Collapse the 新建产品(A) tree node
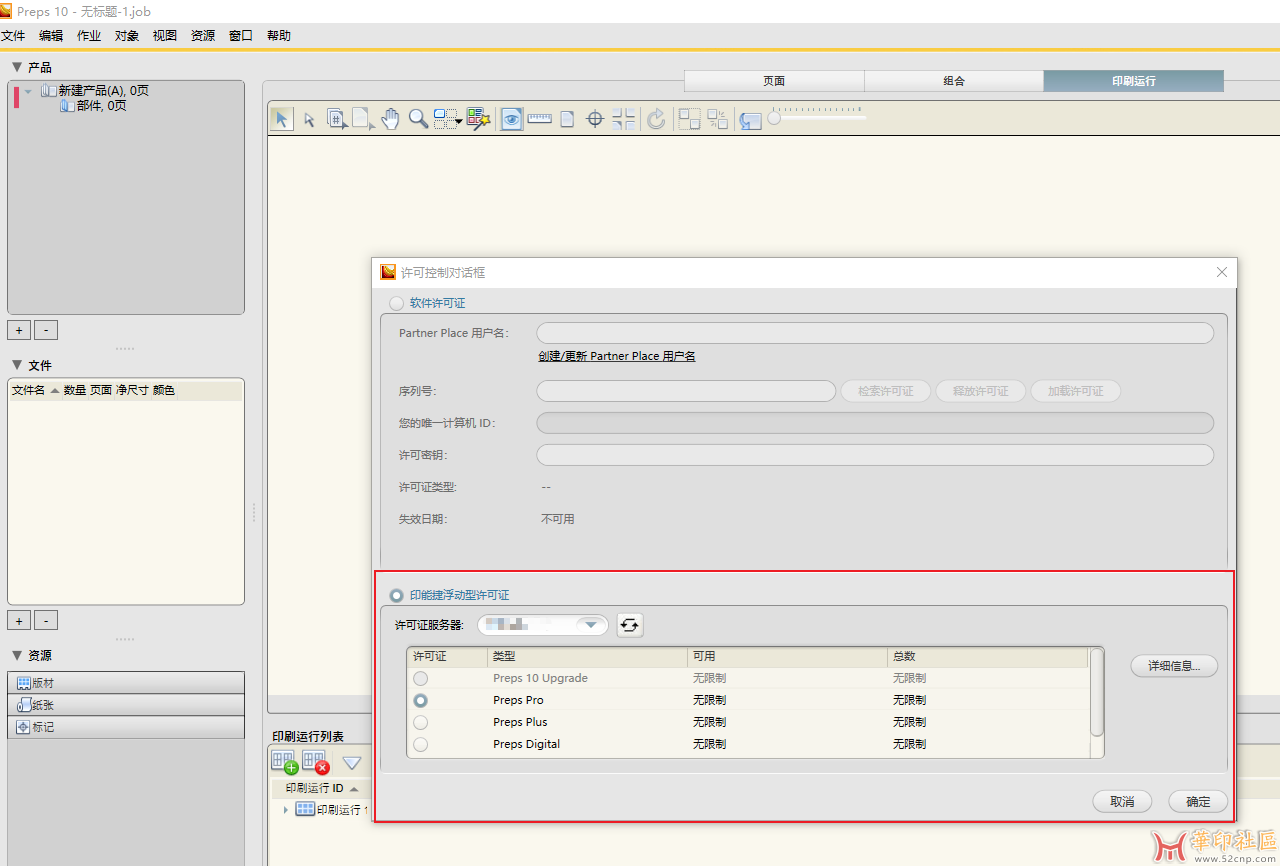 click(28, 91)
